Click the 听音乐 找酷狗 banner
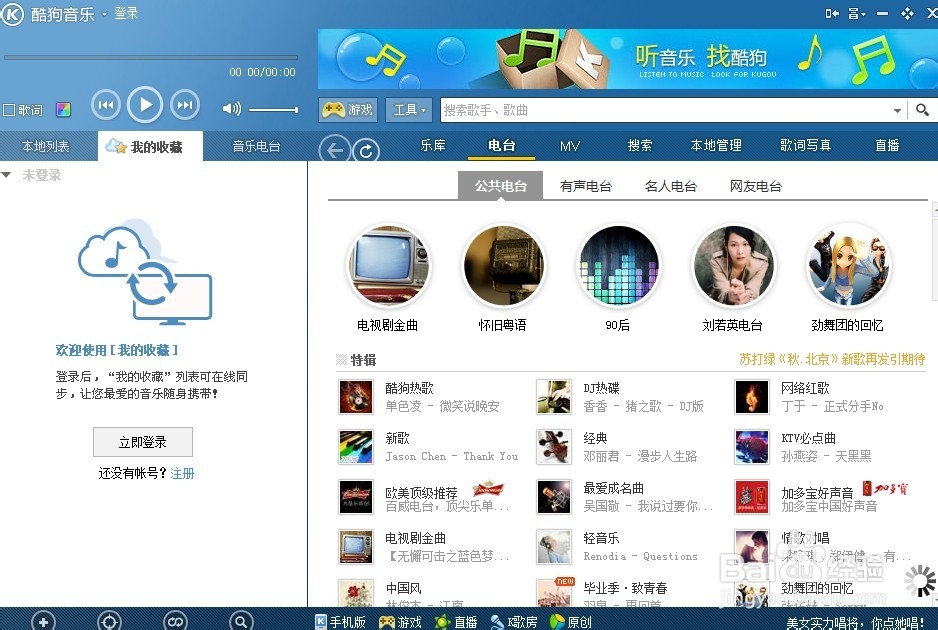 point(628,59)
